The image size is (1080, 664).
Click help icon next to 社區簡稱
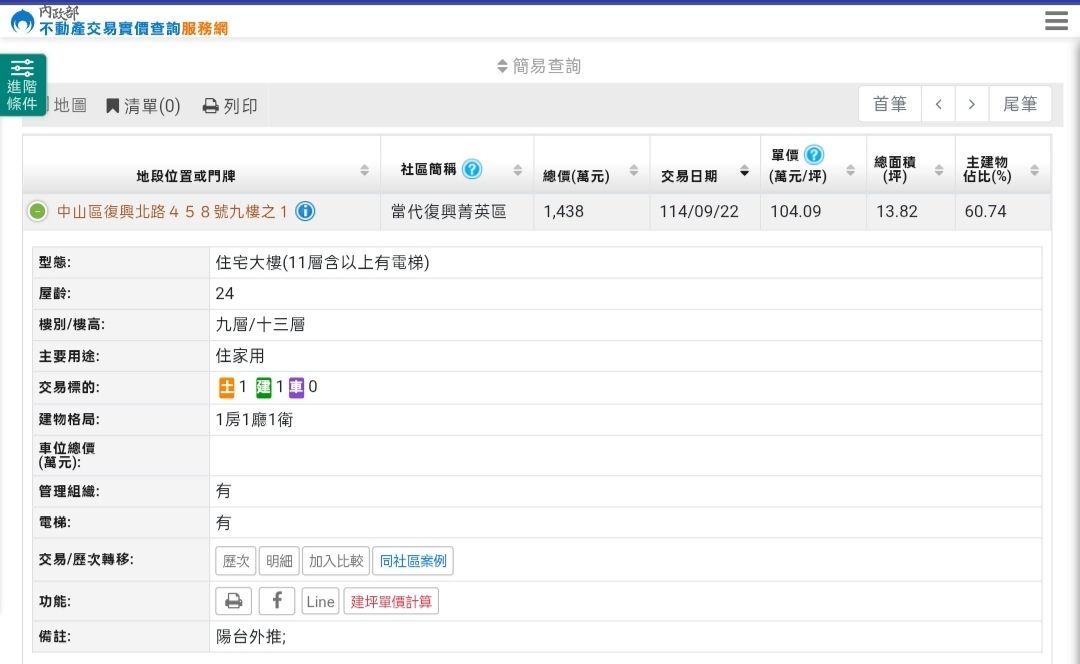[x=472, y=169]
